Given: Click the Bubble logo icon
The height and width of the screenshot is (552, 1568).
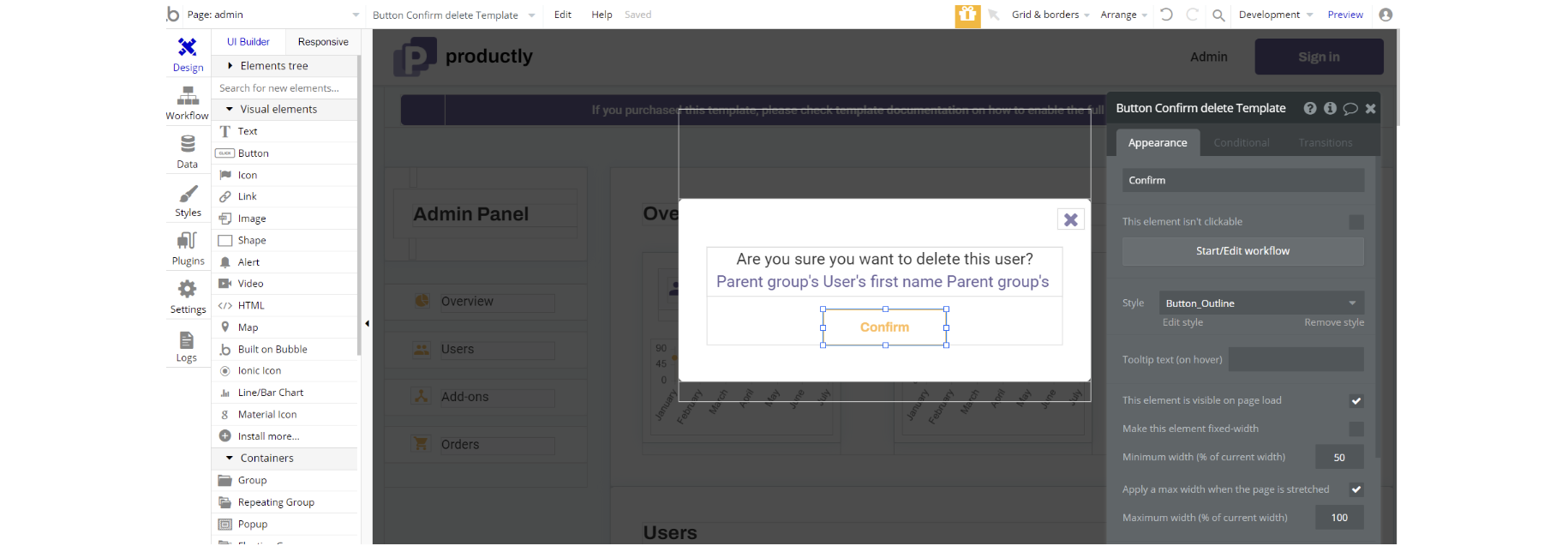Looking at the screenshot, I should tap(173, 14).
